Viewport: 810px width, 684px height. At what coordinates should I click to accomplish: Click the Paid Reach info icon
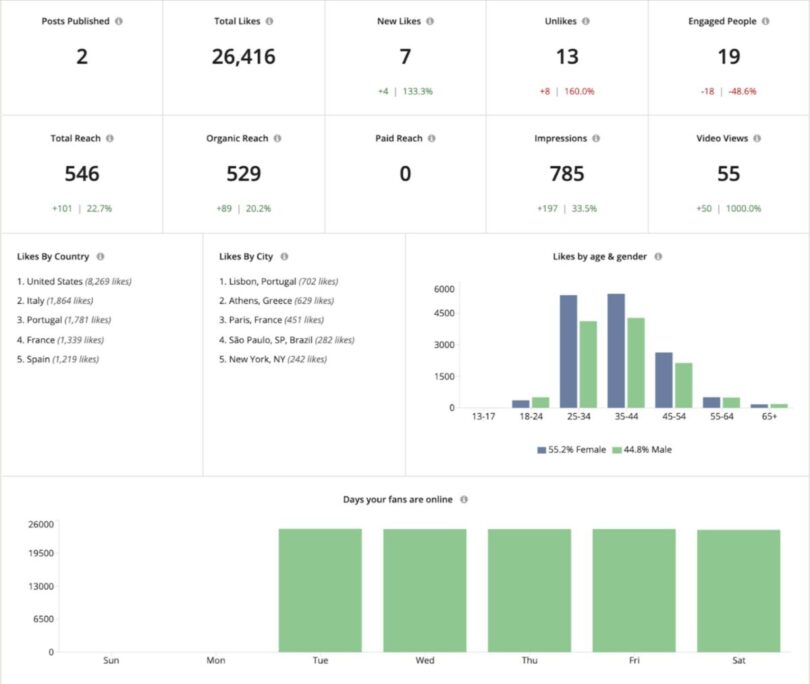pos(430,138)
